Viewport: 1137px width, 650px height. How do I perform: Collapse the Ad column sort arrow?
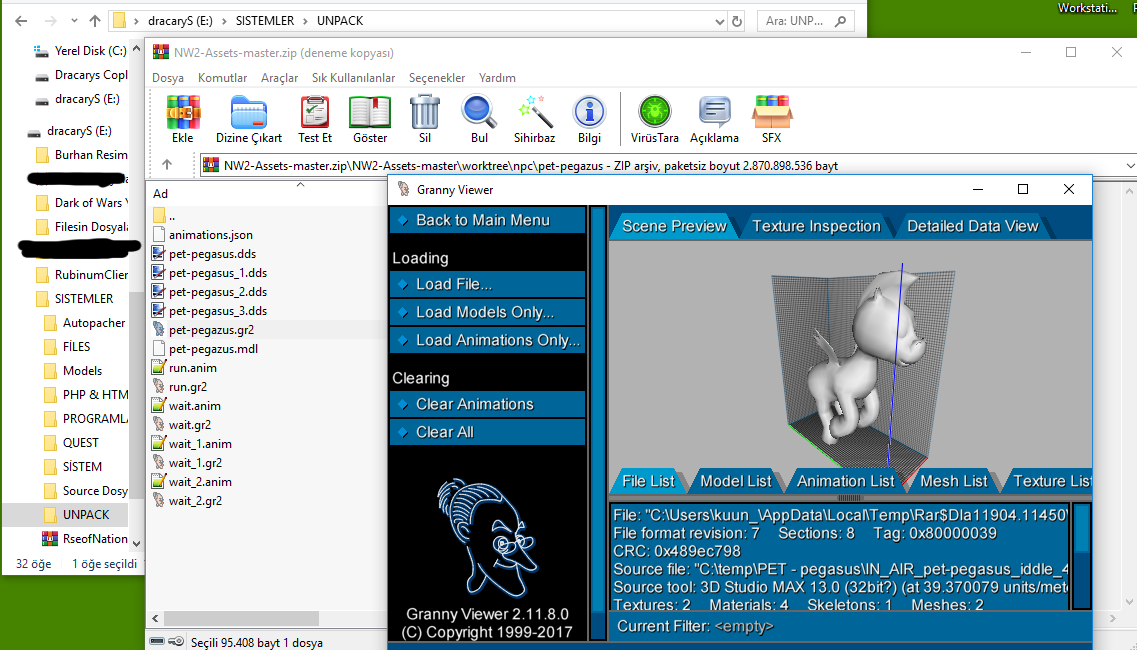click(300, 185)
